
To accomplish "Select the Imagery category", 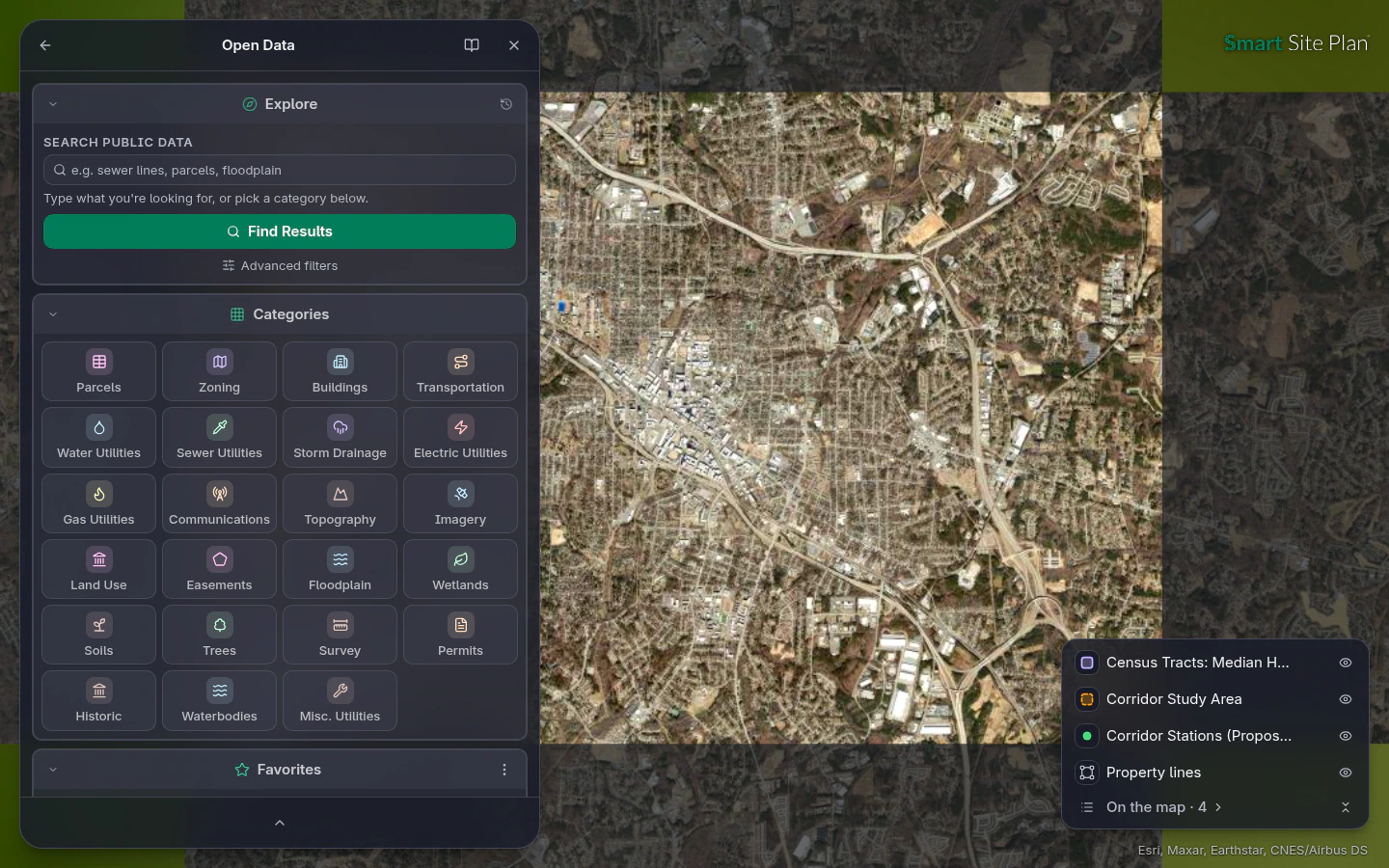I will (460, 503).
